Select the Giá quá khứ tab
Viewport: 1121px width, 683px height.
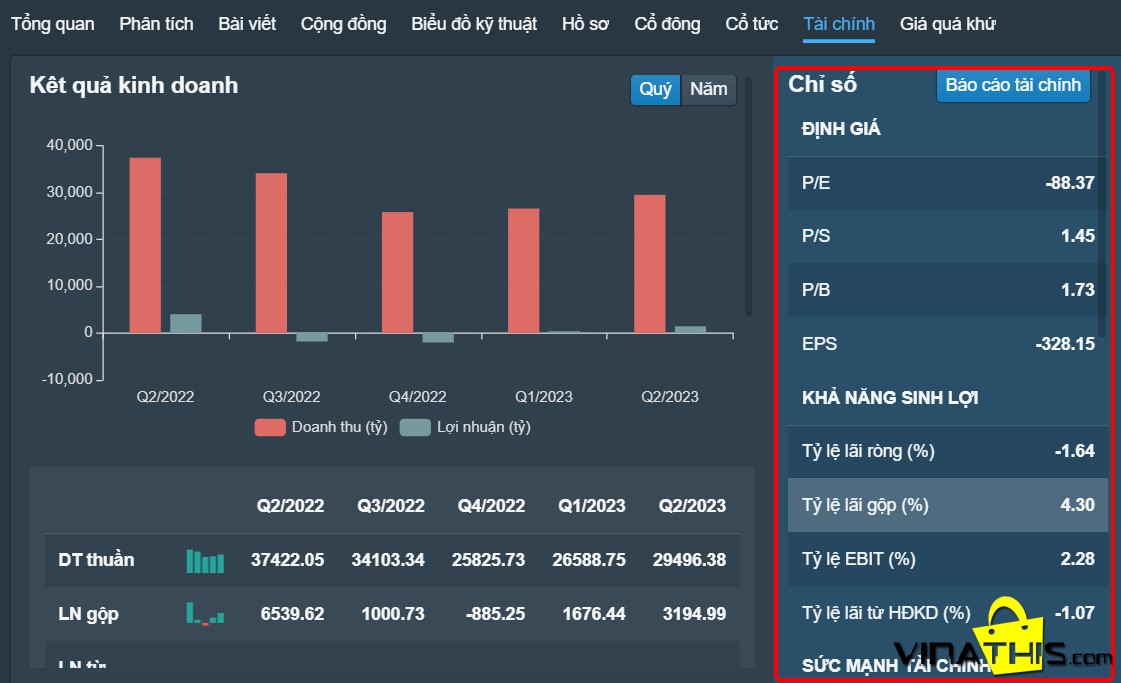pyautogui.click(x=947, y=24)
